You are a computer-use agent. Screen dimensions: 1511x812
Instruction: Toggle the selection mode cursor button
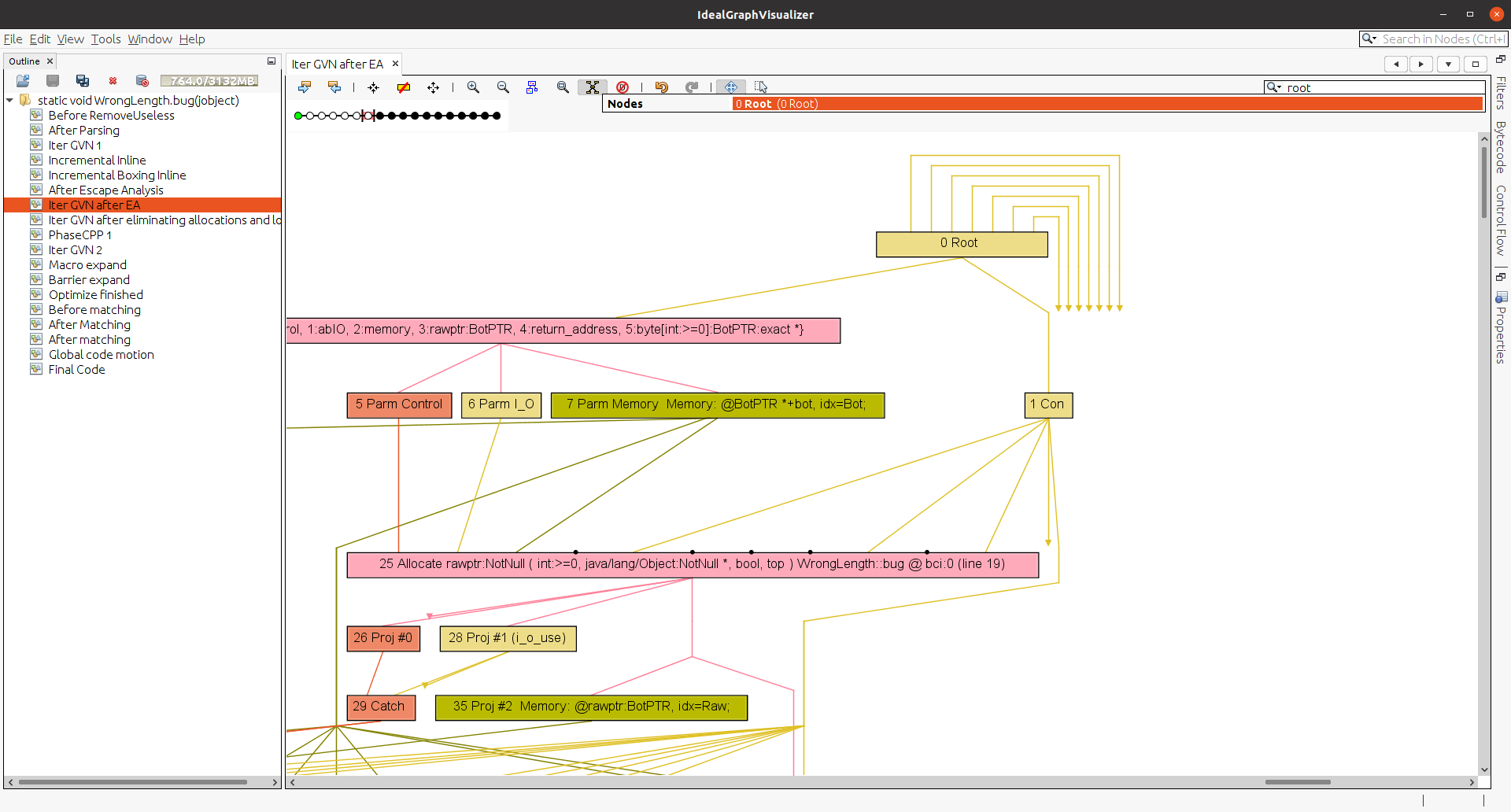(761, 87)
